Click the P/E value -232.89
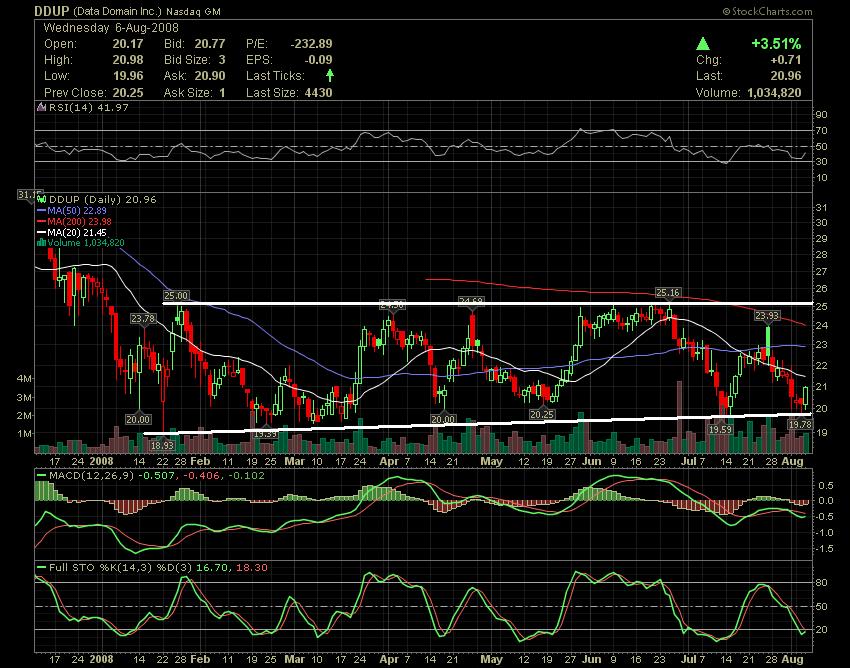The width and height of the screenshot is (850, 668). (311, 44)
